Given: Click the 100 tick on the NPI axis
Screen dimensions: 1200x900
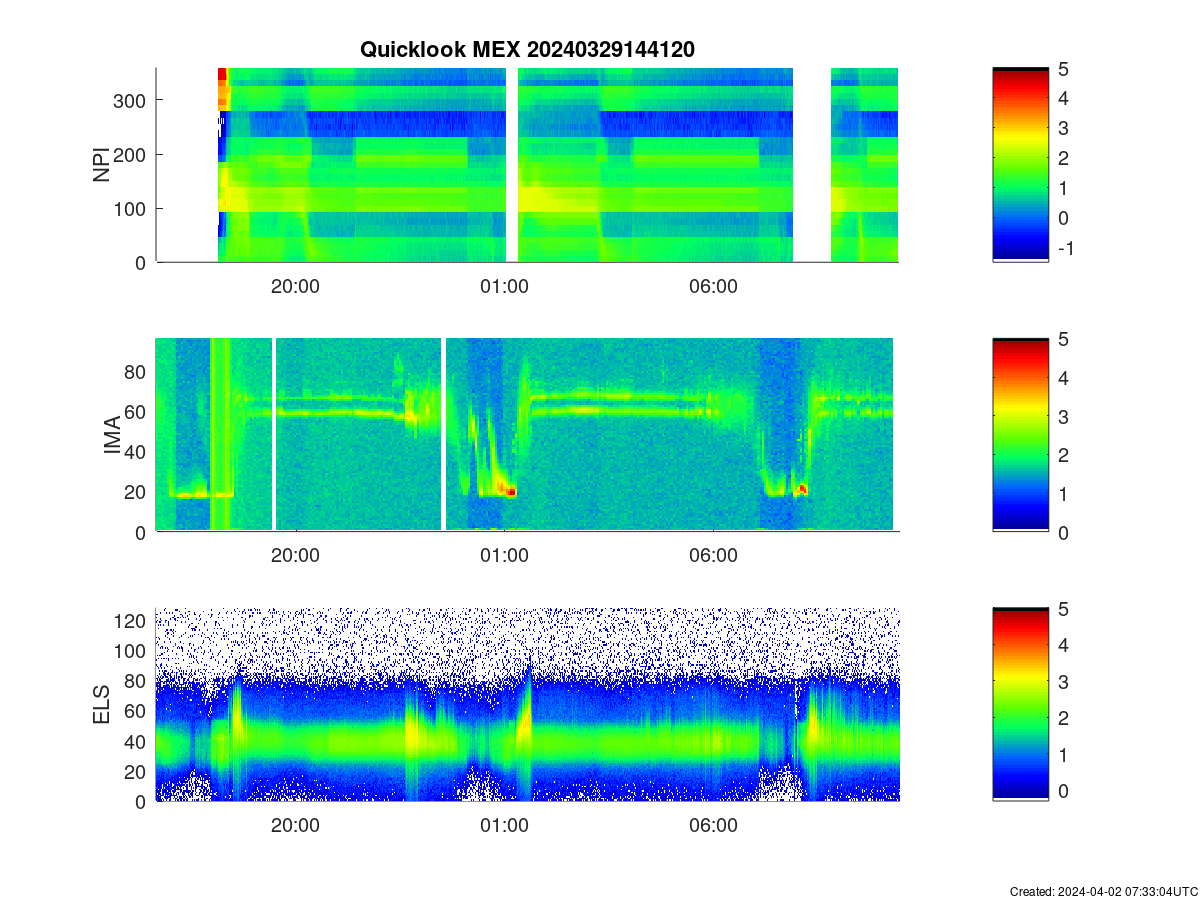Looking at the screenshot, I should (130, 208).
